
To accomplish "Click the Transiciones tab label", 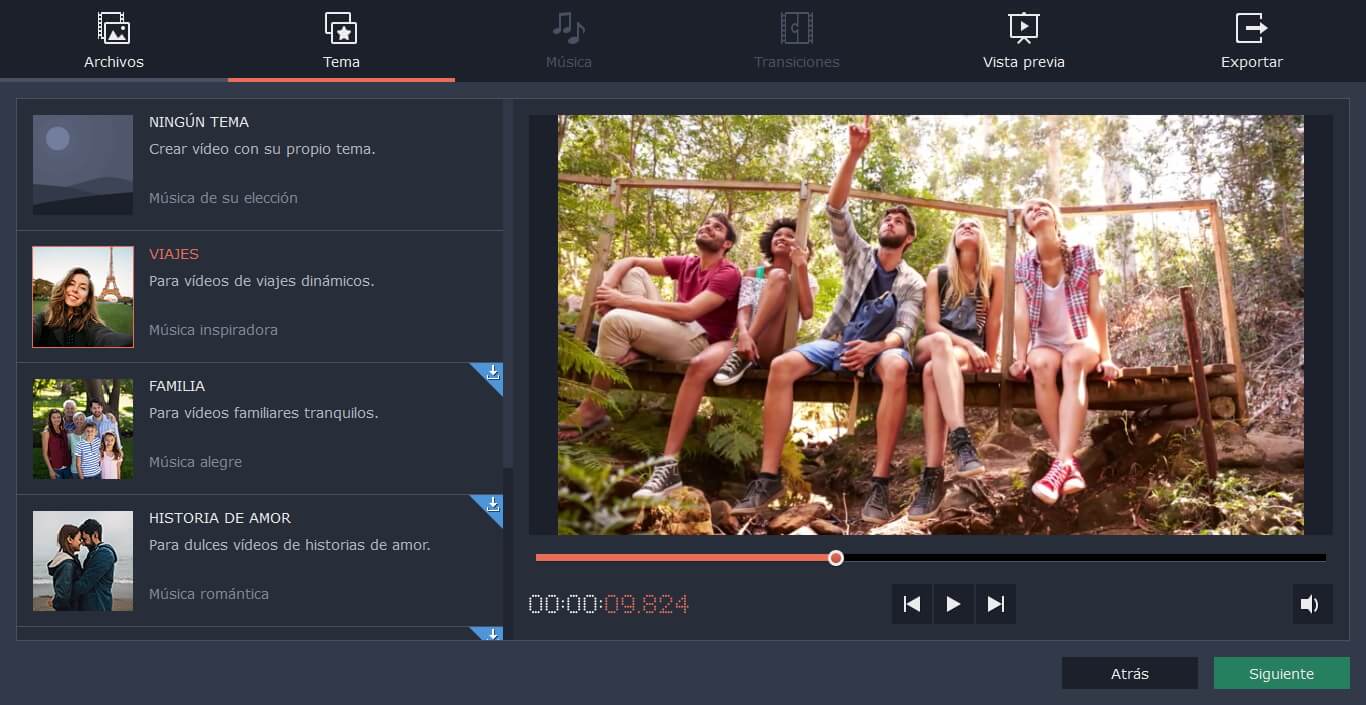I will (x=797, y=62).
